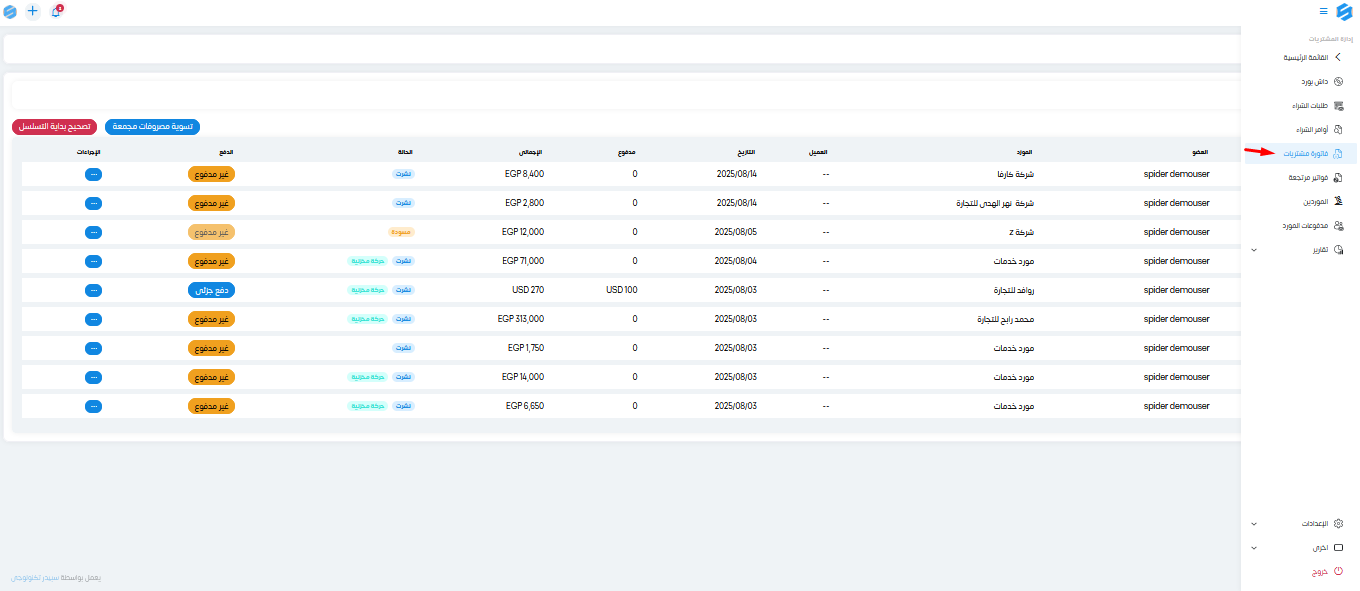
Task: Click the date column header (التاريخ)
Action: (747, 152)
